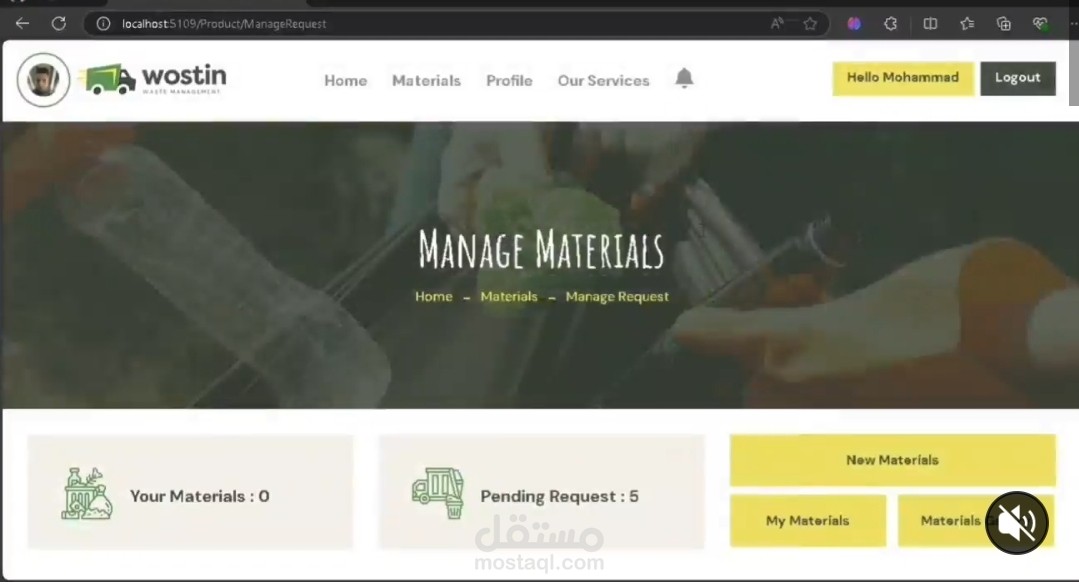Click the Manage Materials heading
1079x586 pixels.
coord(541,249)
